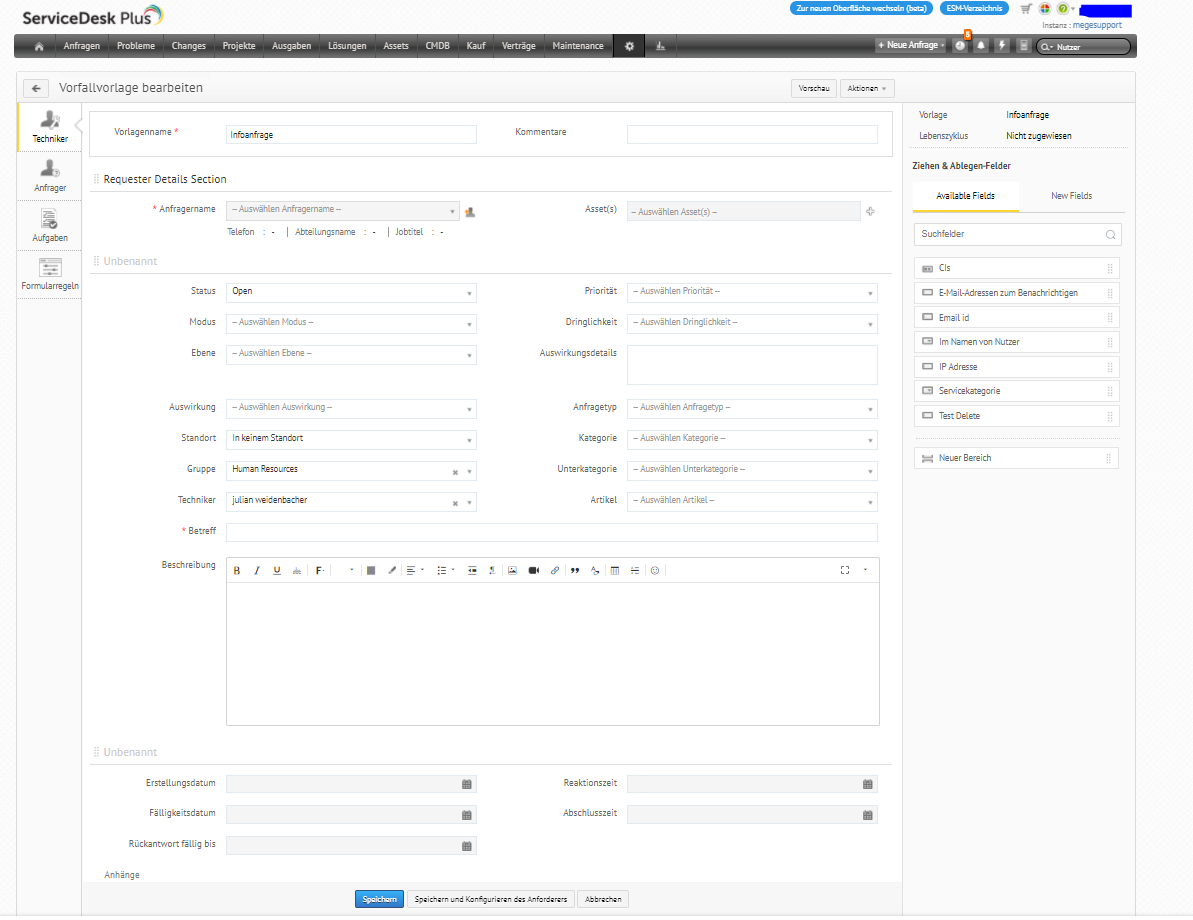1193x920 pixels.
Task: Open the quick actions lightning icon
Action: pos(1002,46)
